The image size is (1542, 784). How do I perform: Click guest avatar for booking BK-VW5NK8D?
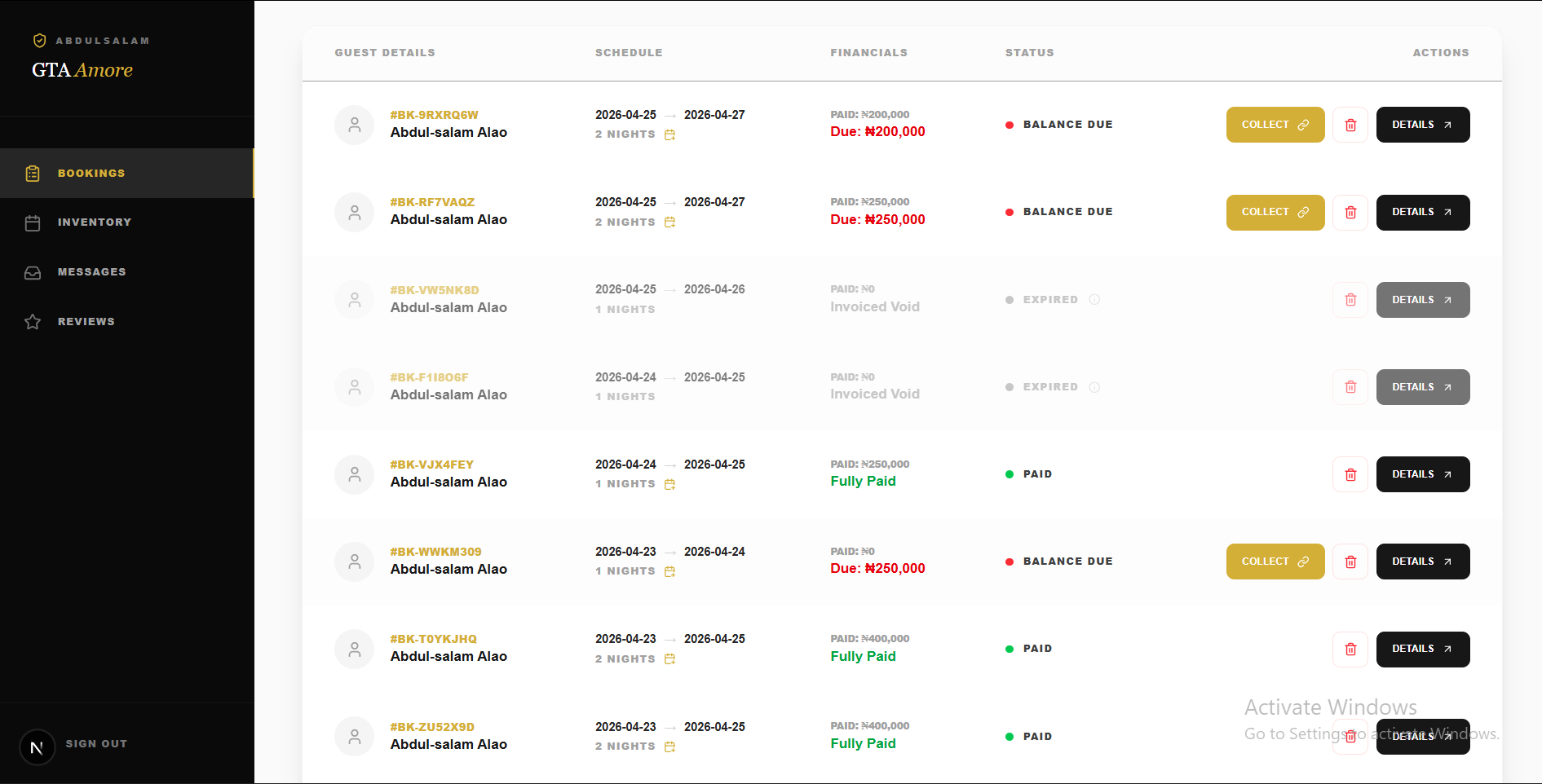(x=355, y=300)
